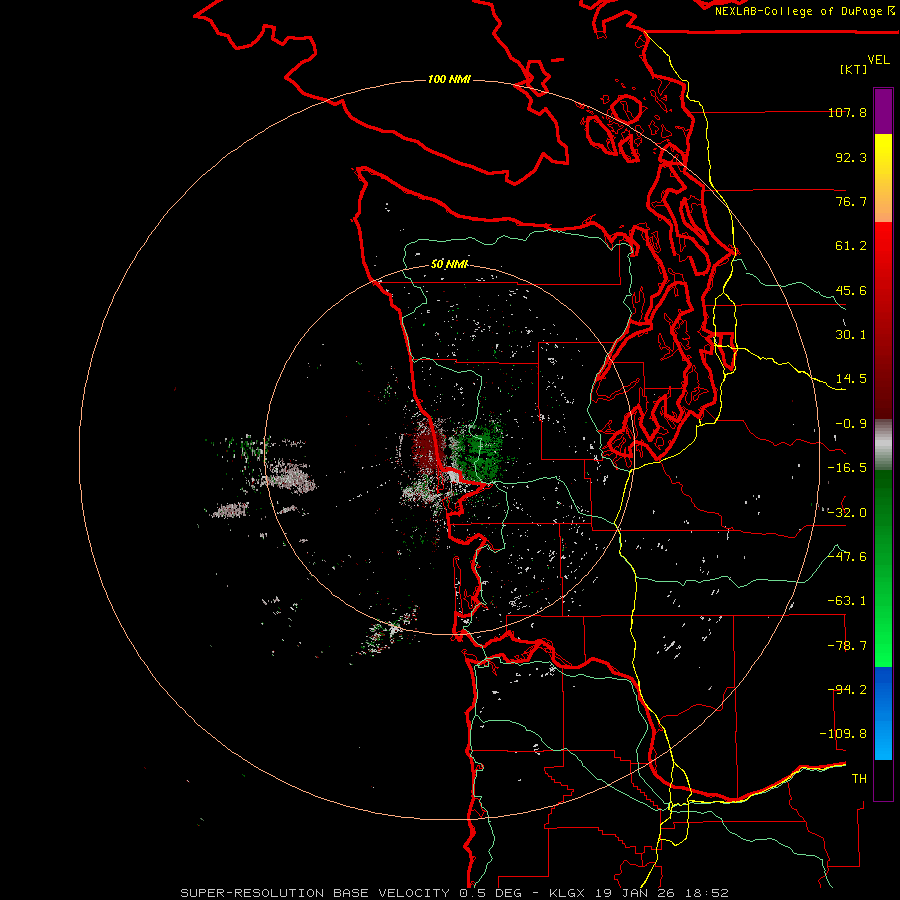
Task: Click the large green velocity patch near the radar
Action: (x=480, y=451)
